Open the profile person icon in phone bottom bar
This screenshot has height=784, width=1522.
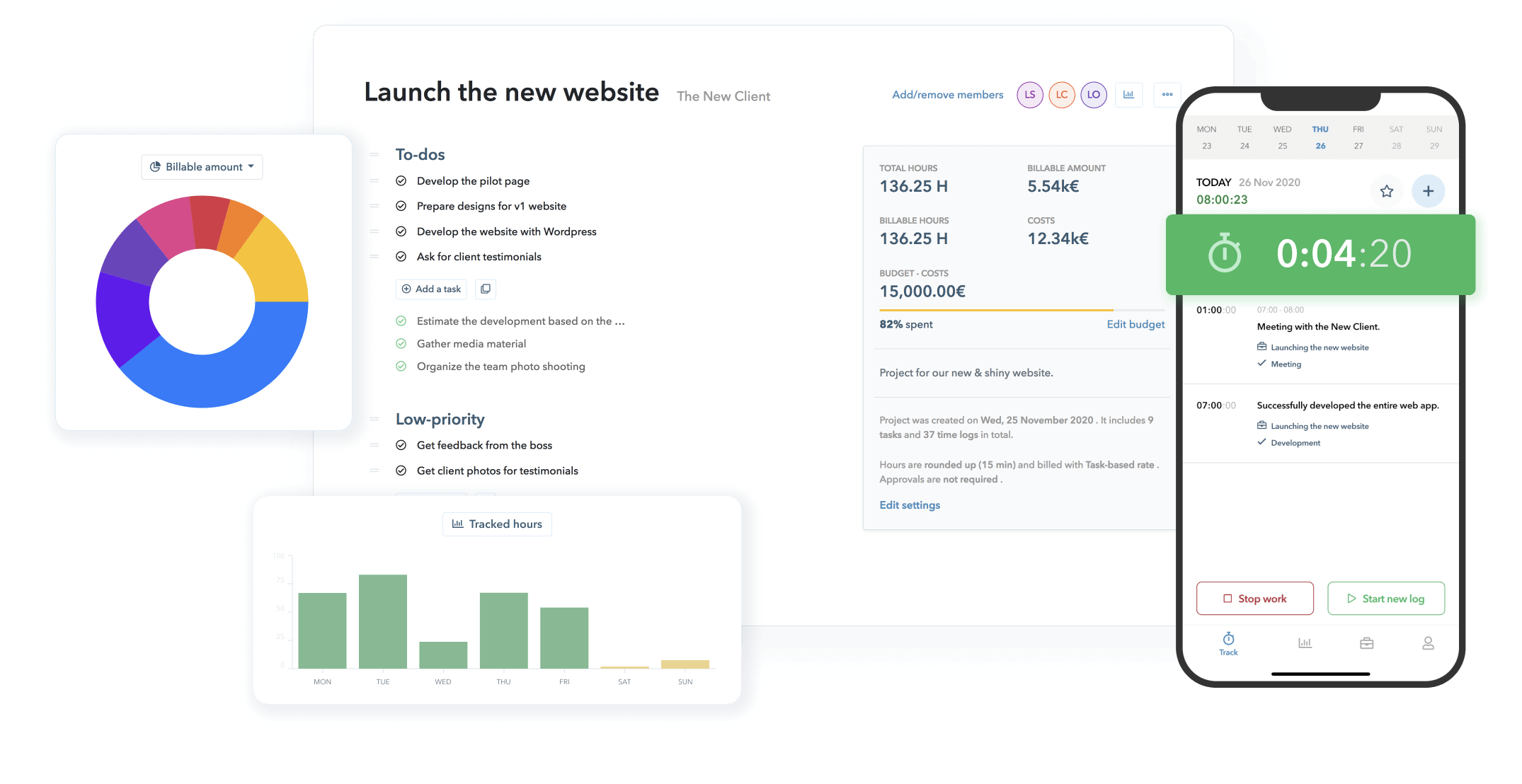(x=1428, y=643)
